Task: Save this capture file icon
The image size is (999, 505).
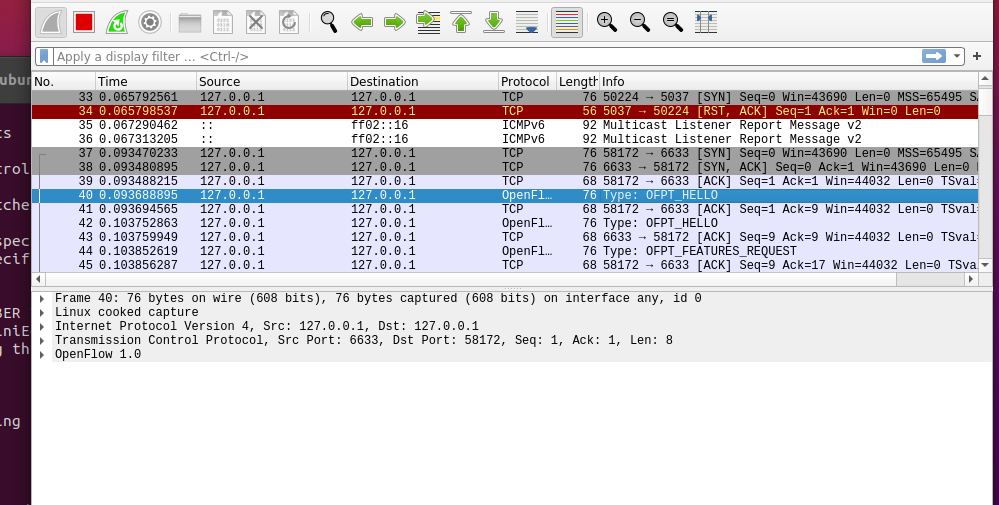Action: tap(222, 22)
